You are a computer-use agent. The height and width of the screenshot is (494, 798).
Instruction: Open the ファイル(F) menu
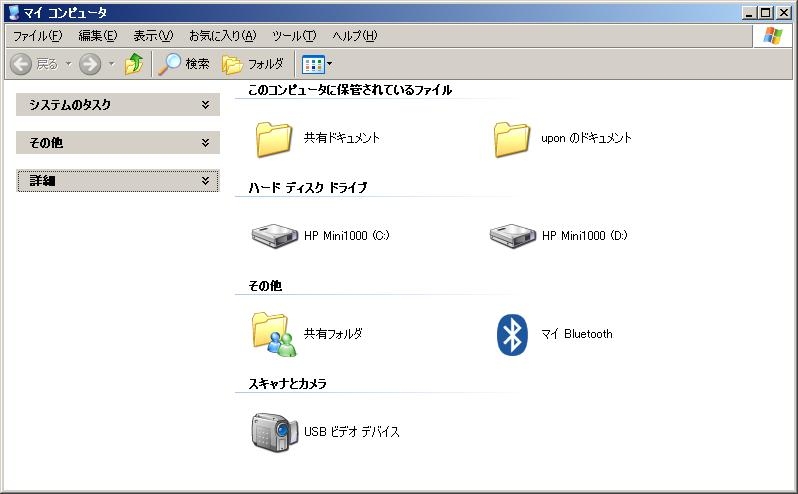[37, 36]
